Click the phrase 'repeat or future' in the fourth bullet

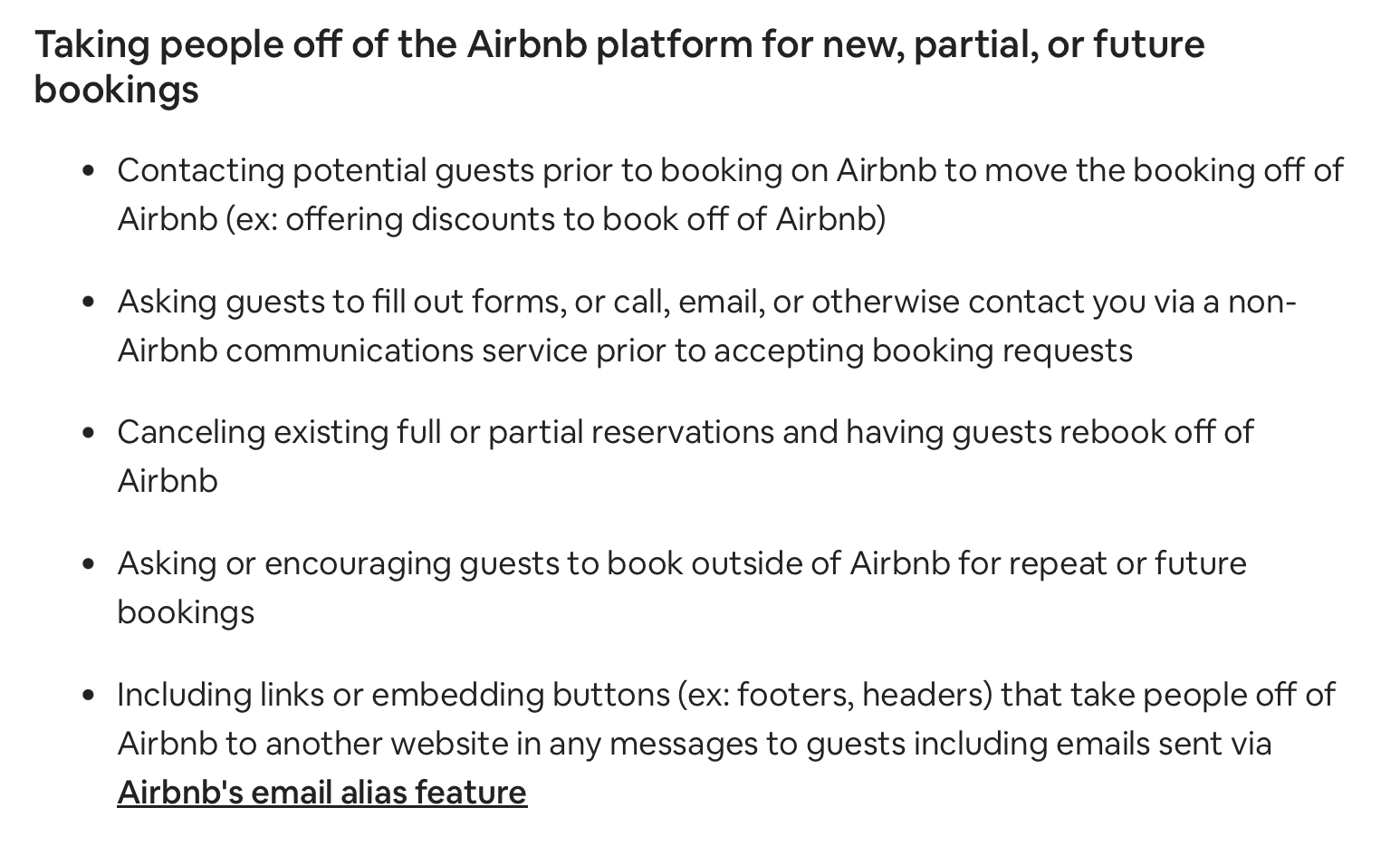(x=1127, y=563)
